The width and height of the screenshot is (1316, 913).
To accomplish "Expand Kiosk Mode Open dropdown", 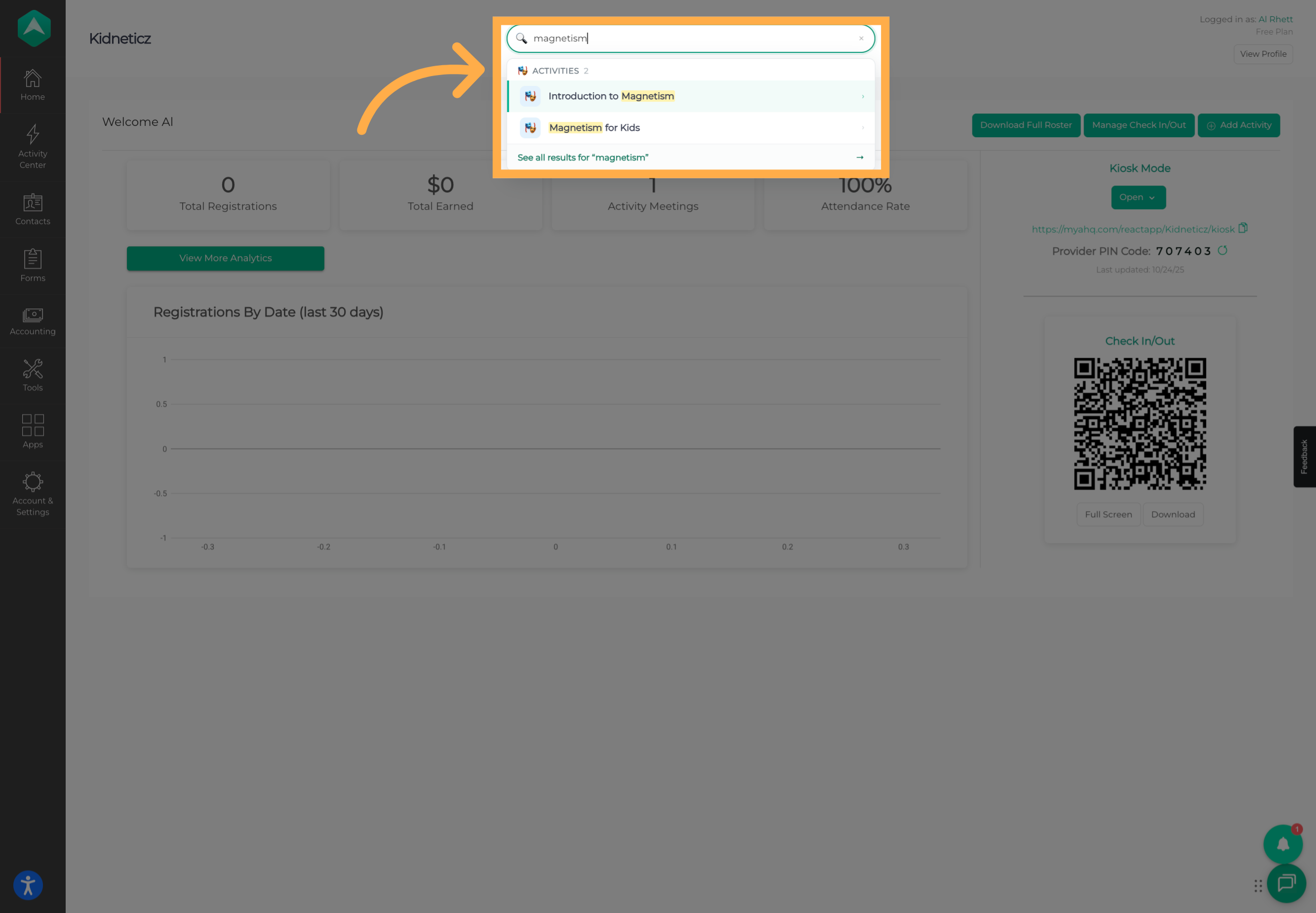I will coord(1138,197).
